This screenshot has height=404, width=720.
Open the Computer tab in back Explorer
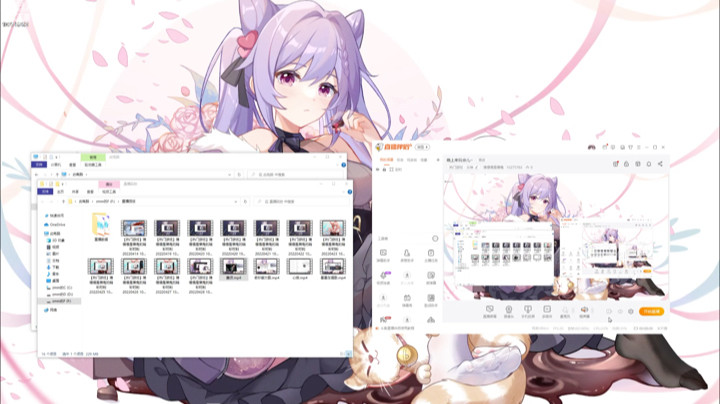pyautogui.click(x=56, y=164)
